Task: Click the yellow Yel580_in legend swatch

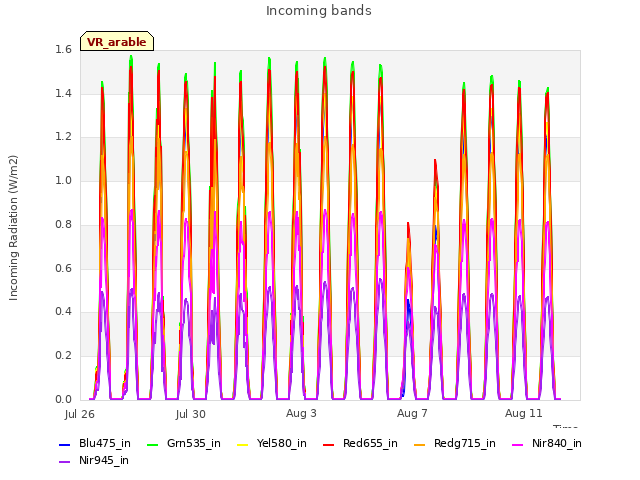Action: point(242,444)
